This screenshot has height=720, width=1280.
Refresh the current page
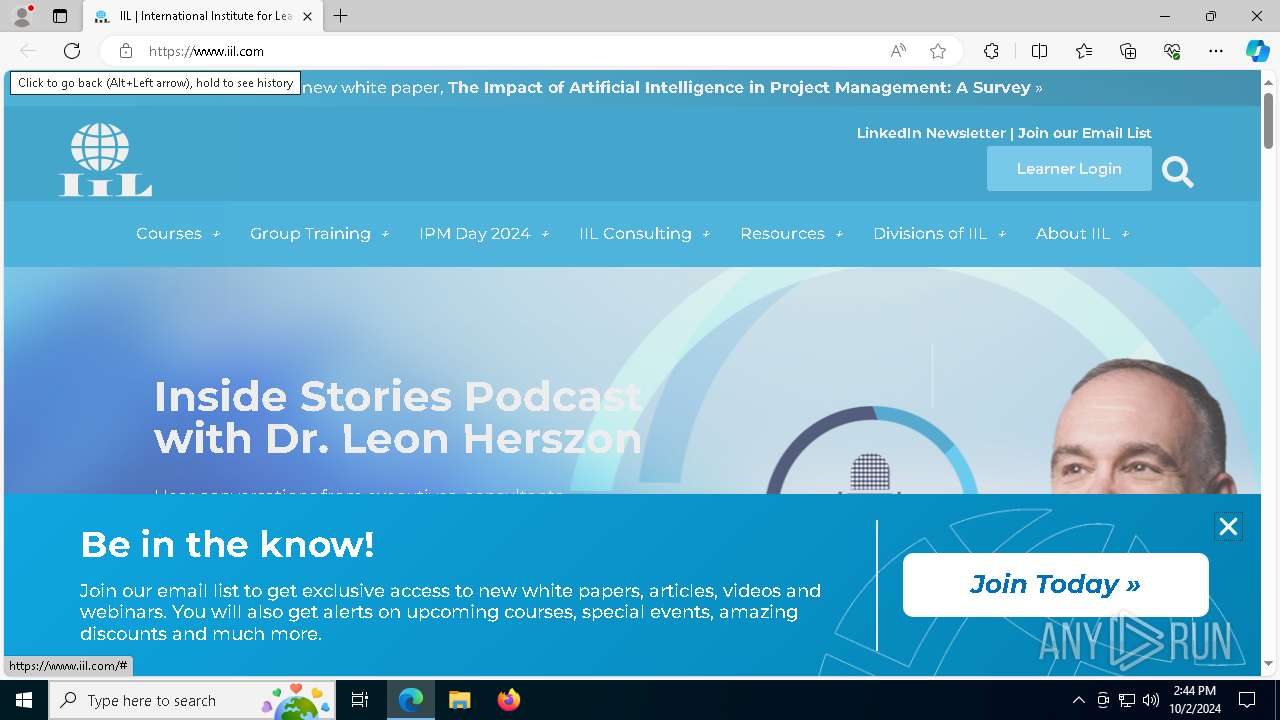72,51
